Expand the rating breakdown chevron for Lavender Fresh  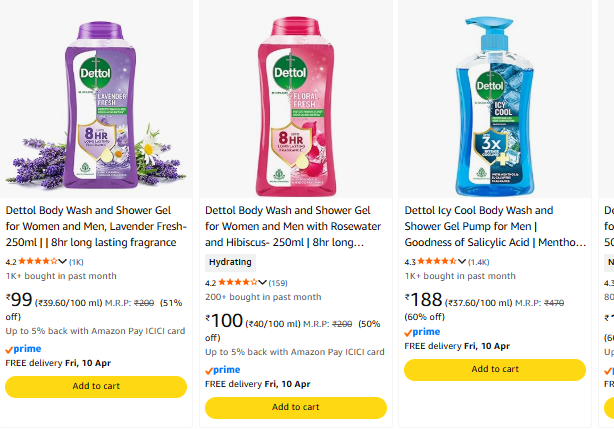tap(64, 261)
